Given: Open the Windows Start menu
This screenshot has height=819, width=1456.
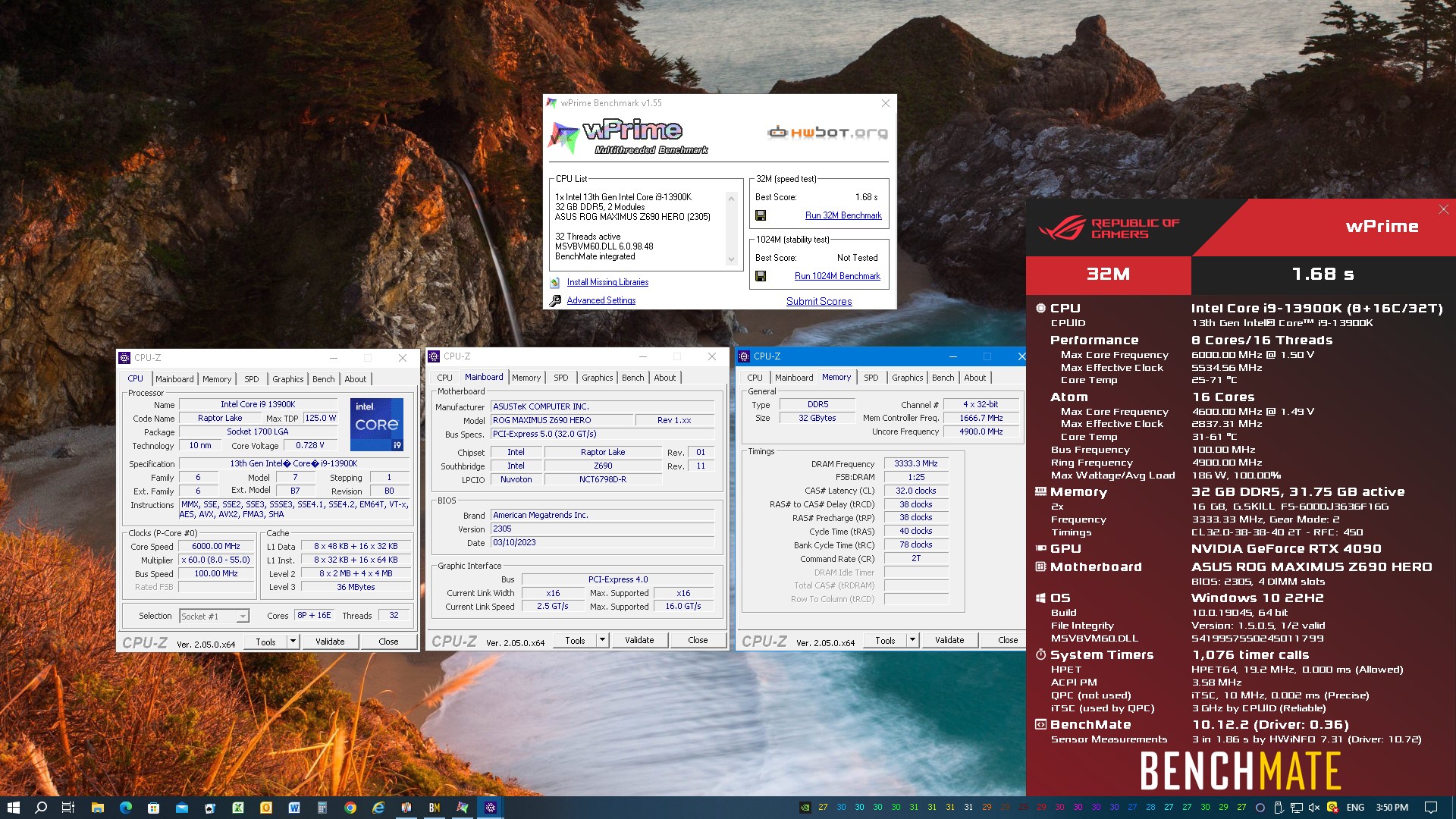Looking at the screenshot, I should click(13, 808).
